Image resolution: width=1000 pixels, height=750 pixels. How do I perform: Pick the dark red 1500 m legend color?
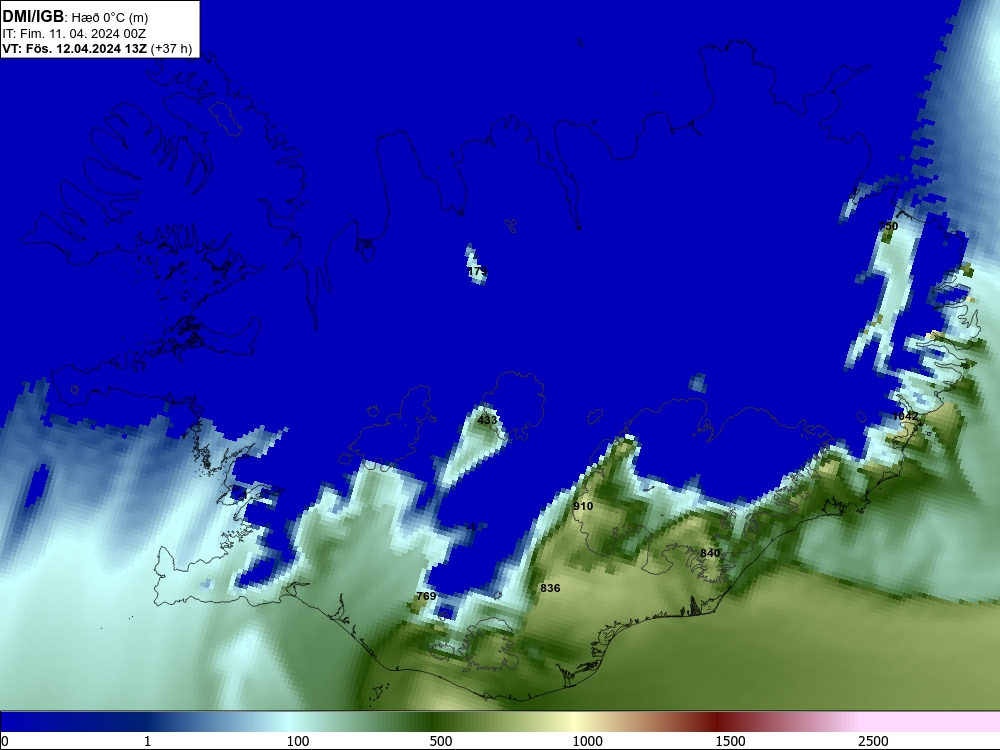click(x=719, y=723)
